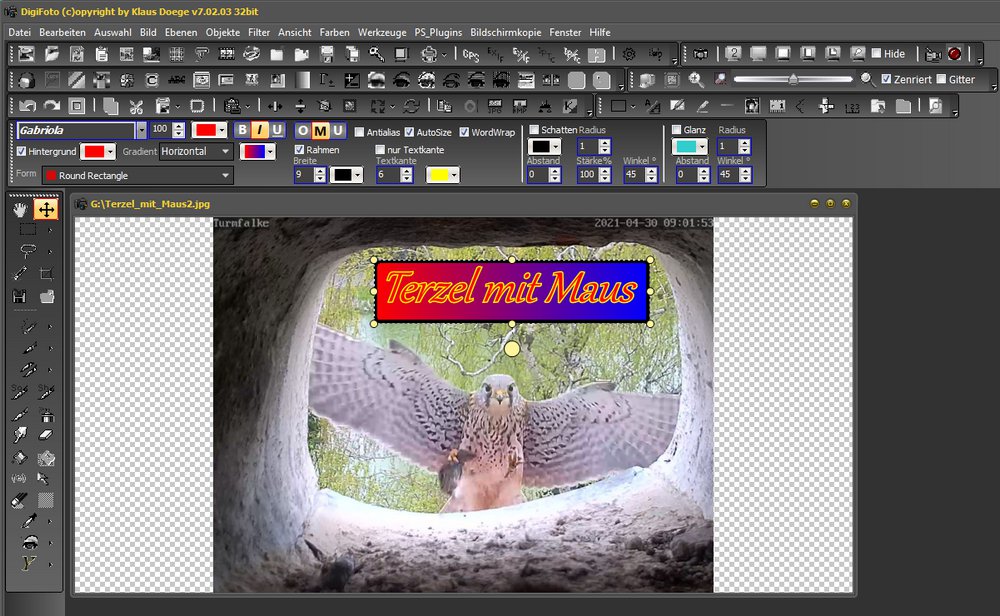Click the Undo arrow icon
1000x616 pixels.
click(x=27, y=106)
